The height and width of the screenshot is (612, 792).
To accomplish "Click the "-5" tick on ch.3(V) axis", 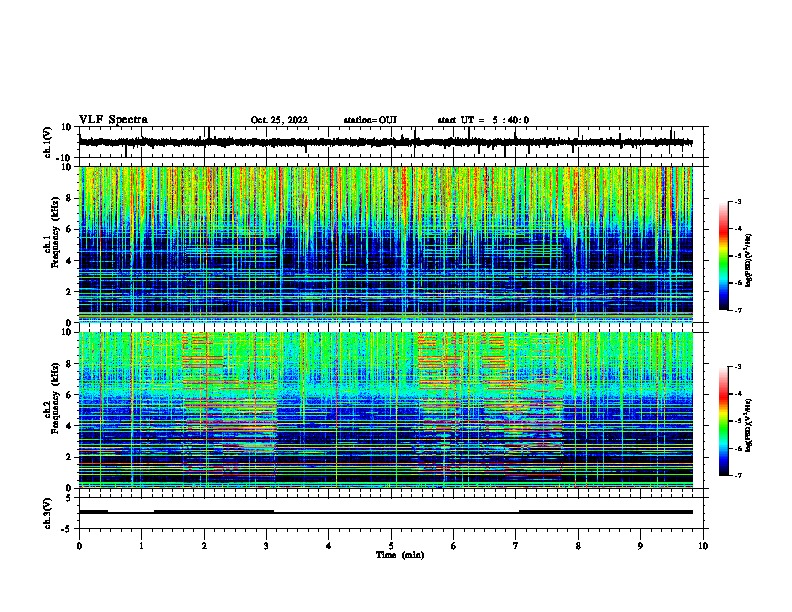I will (68, 529).
